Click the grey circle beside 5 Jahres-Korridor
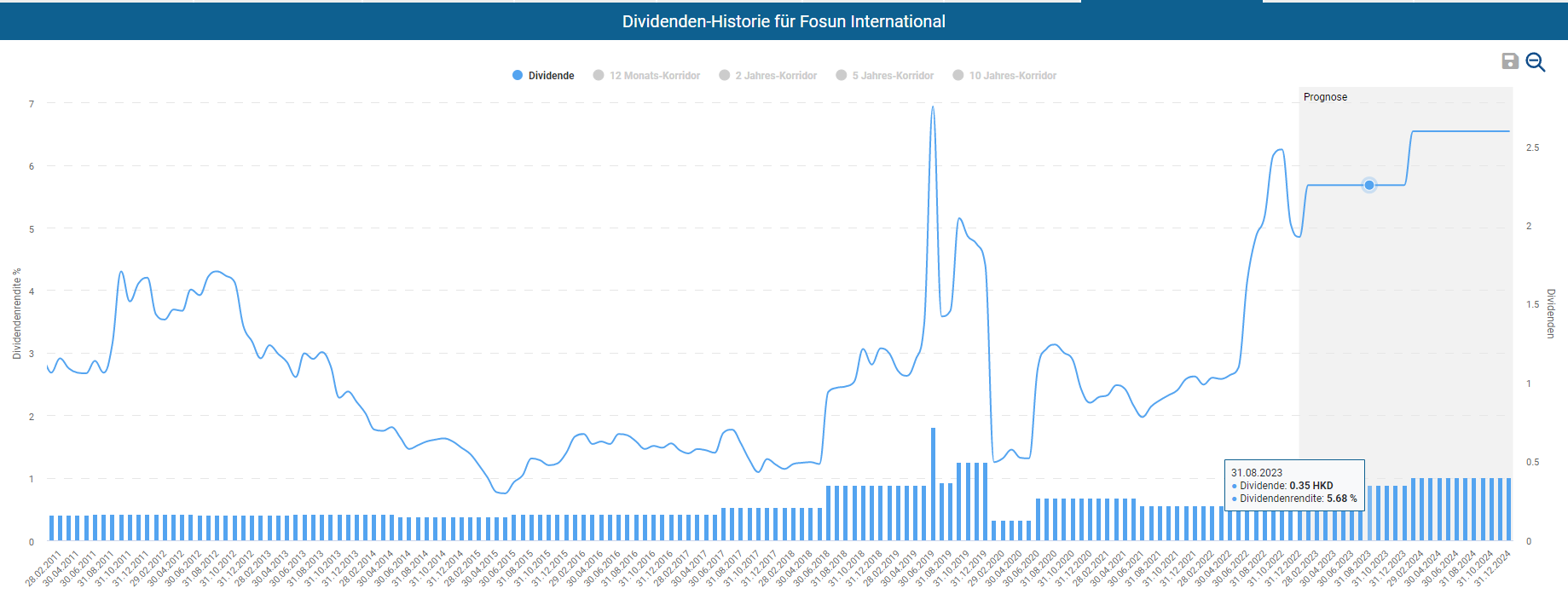This screenshot has height=594, width=1568. click(x=841, y=76)
